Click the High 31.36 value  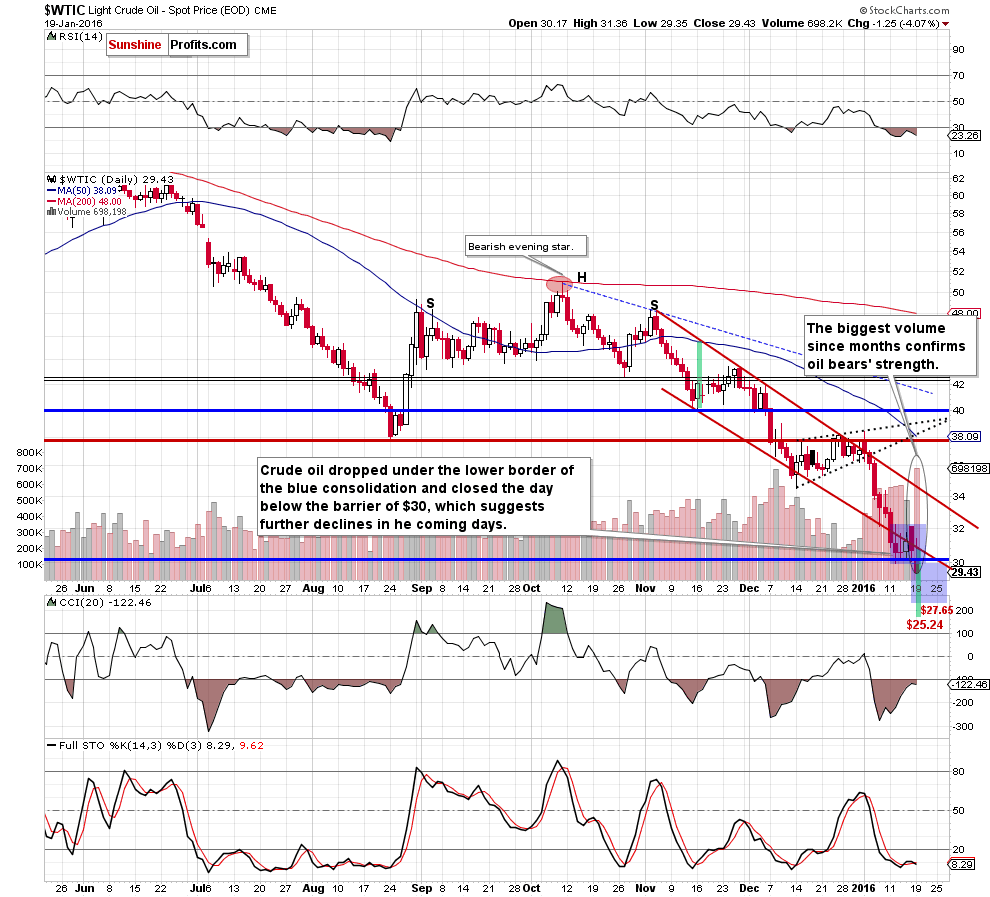point(600,23)
